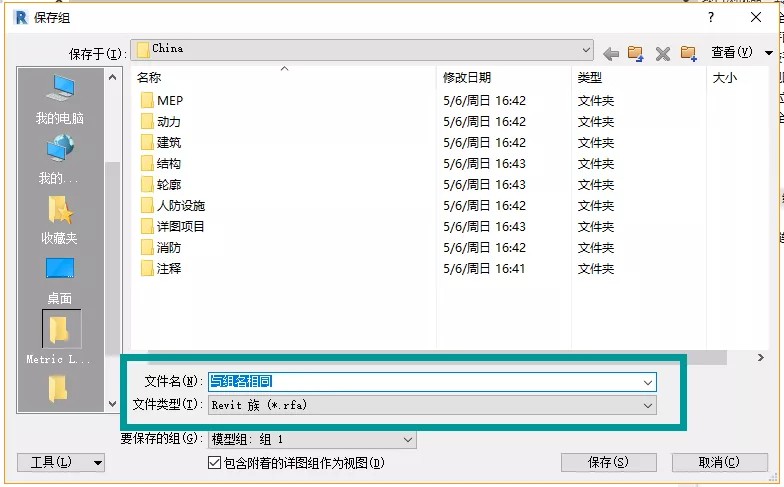Image resolution: width=784 pixels, height=487 pixels.
Task: Expand the 文件名 dropdown arrow
Action: (x=648, y=382)
